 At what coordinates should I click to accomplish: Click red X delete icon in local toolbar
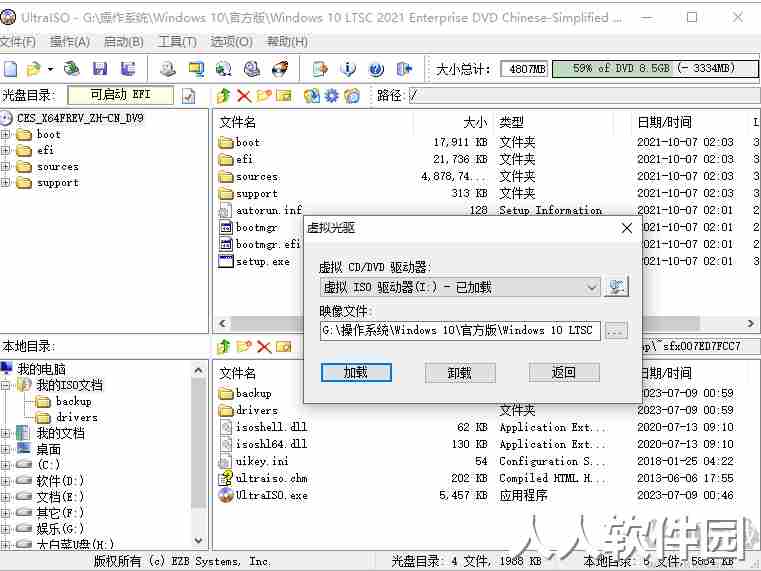click(264, 346)
